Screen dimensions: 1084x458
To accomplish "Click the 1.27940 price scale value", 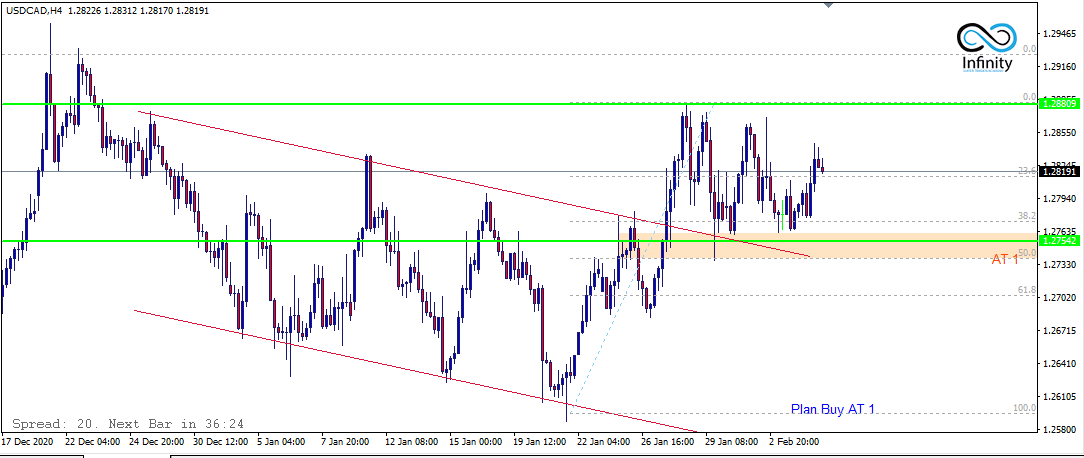I will [x=1059, y=199].
